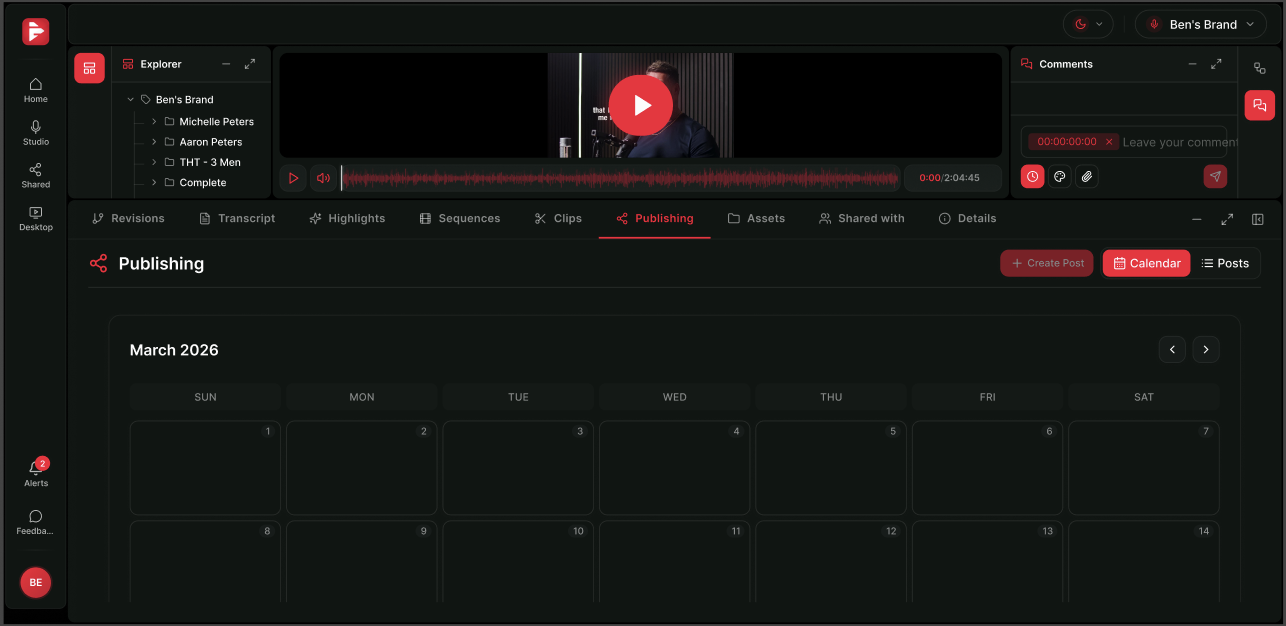The width and height of the screenshot is (1286, 626).
Task: Click the red grid icon beside the Explorer panel
Action: 89,68
